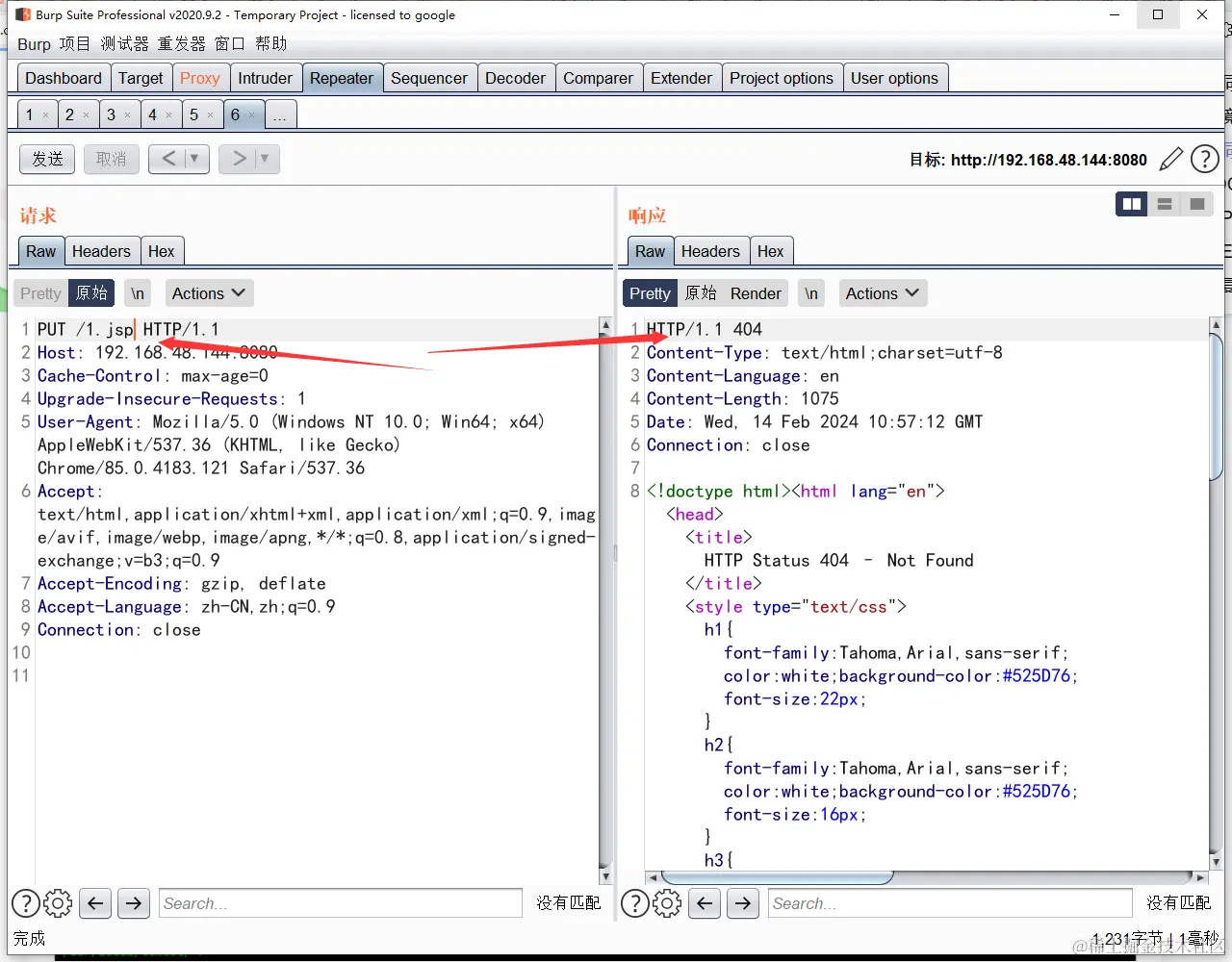Switch to Intruder tab
The image size is (1232, 962).
265,78
